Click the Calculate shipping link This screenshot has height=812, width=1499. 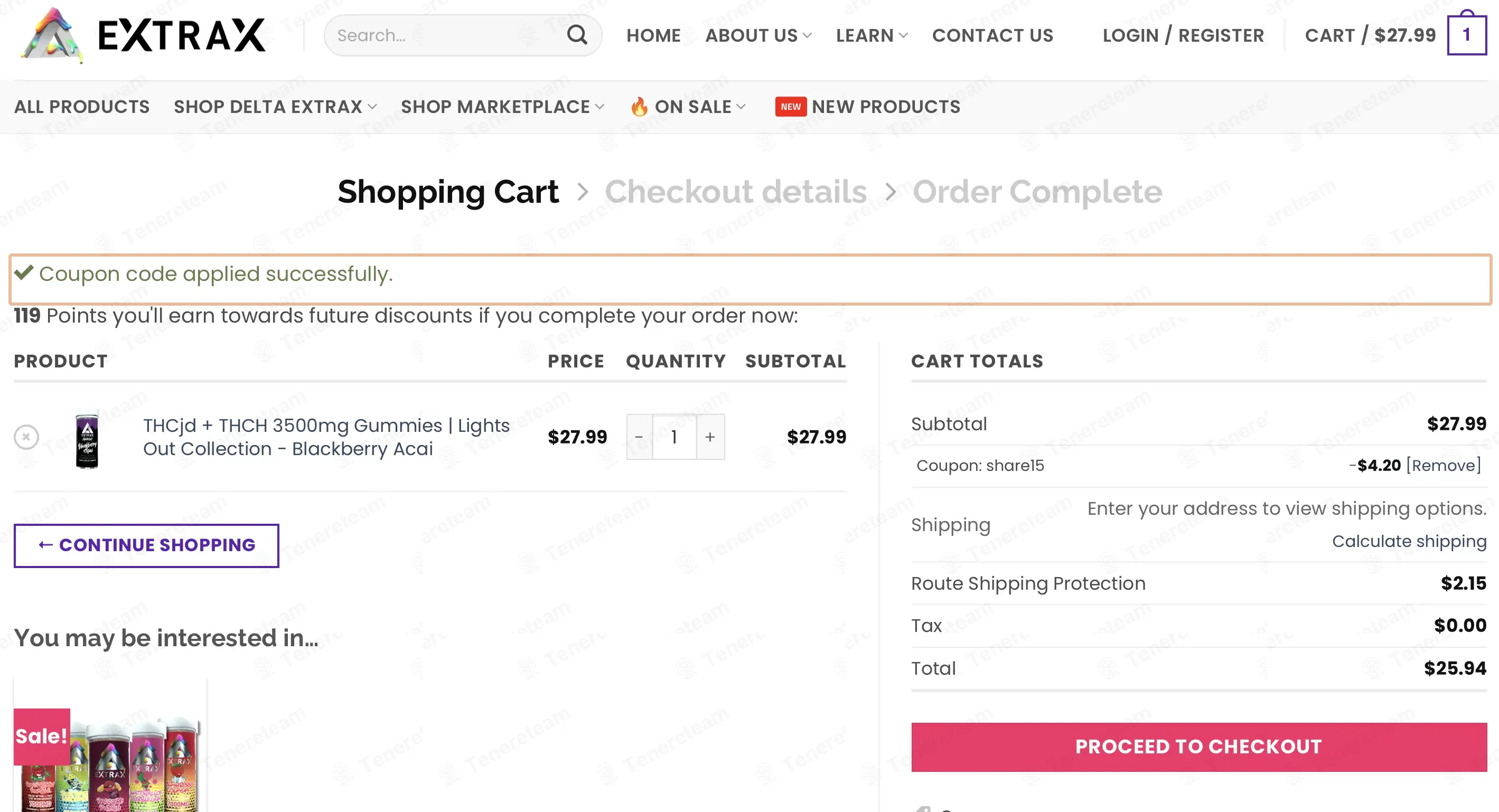click(1409, 541)
